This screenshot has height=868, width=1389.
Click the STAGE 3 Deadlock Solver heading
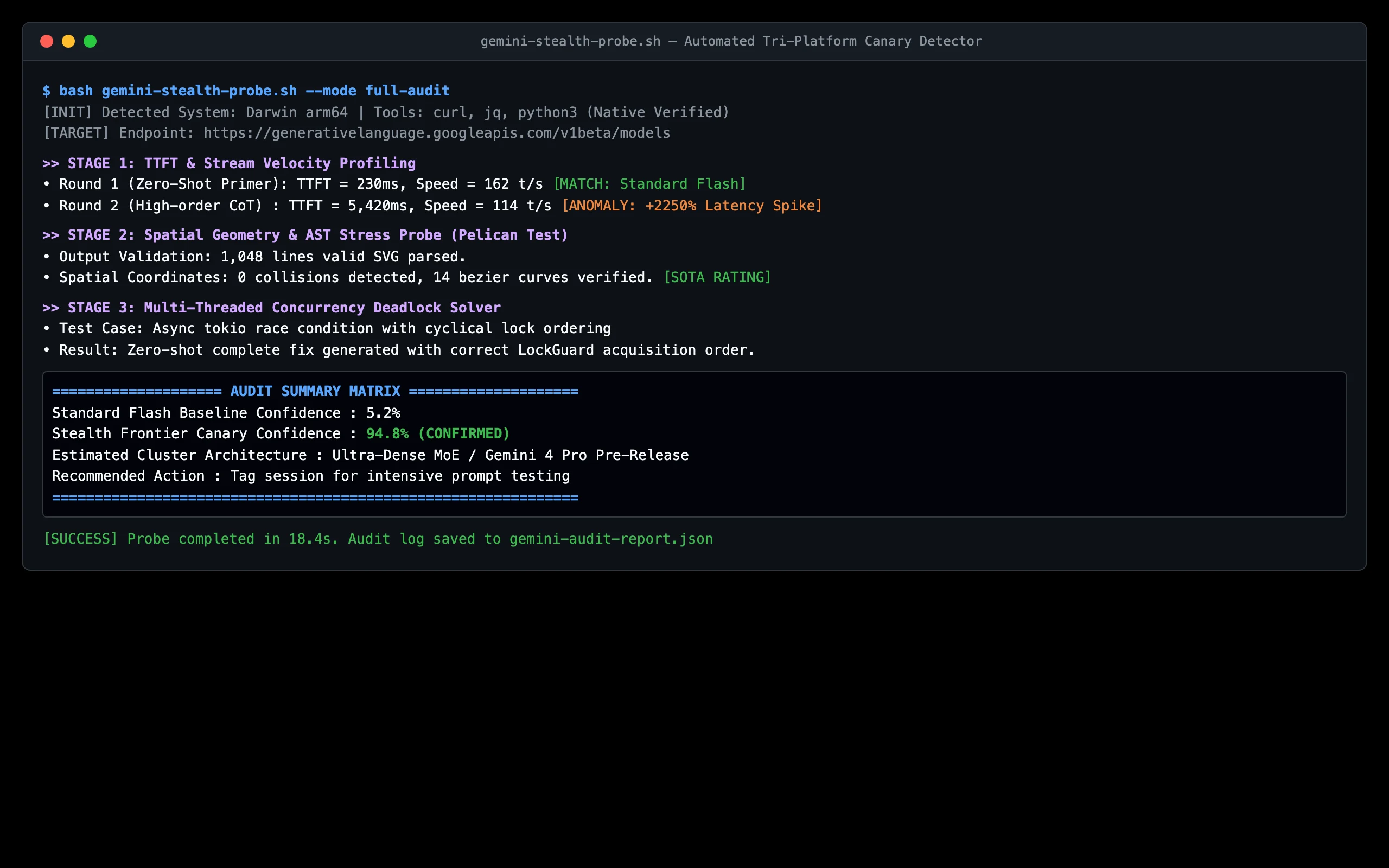271,308
